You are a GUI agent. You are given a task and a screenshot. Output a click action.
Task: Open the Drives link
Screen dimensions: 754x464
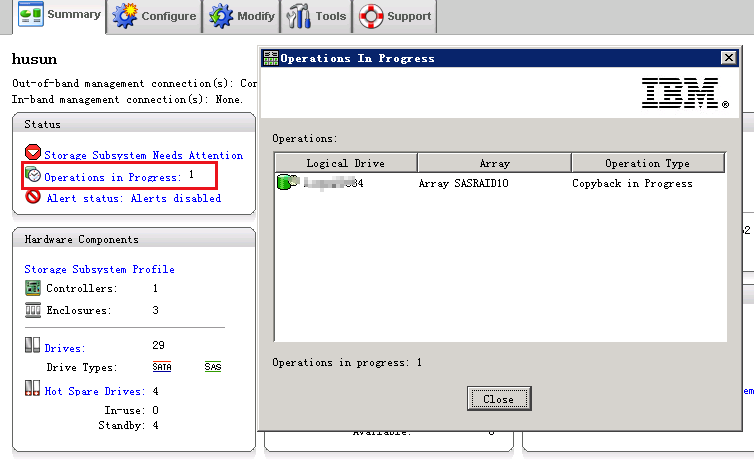tap(64, 348)
